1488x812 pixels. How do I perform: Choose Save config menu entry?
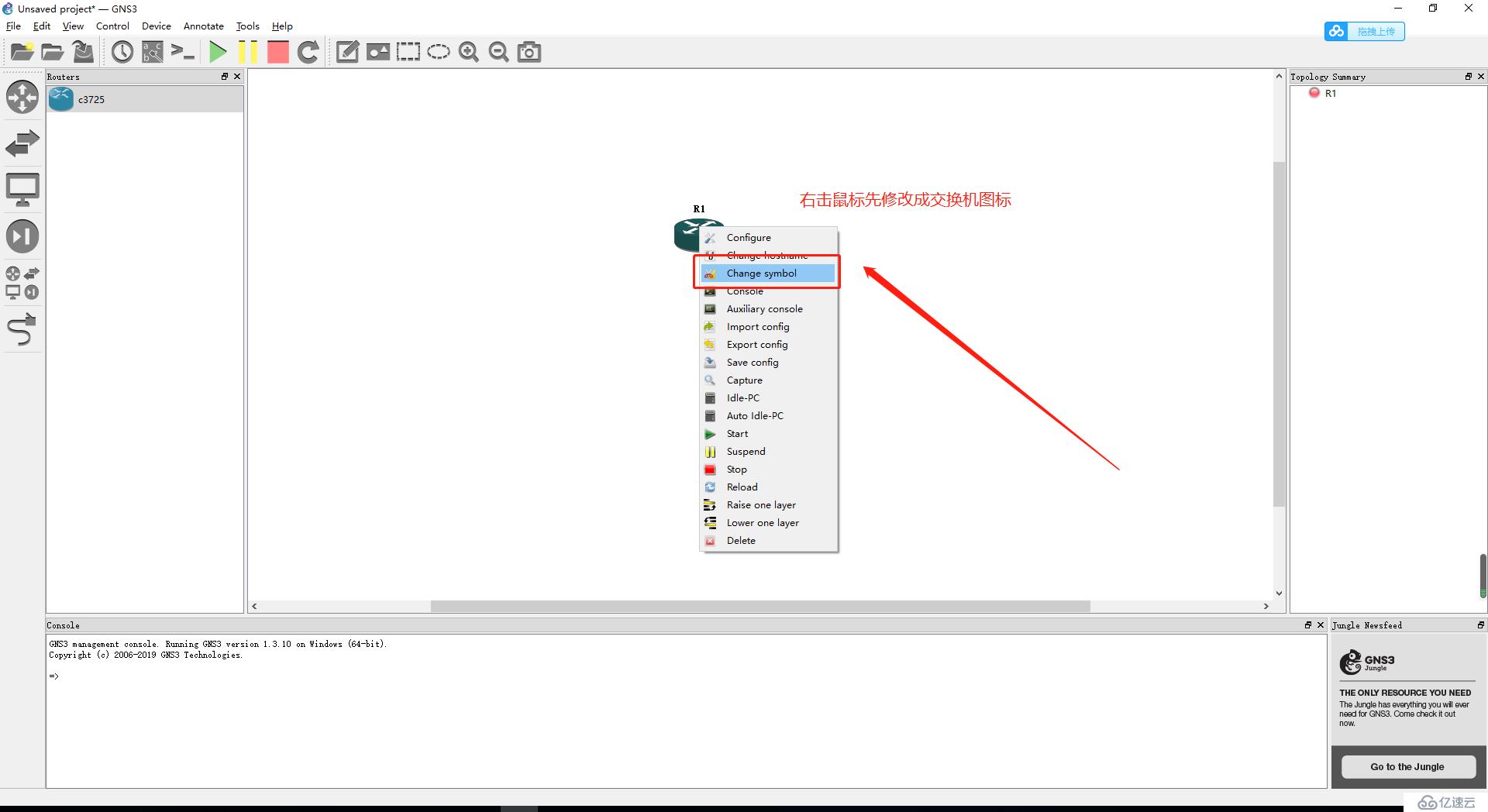coord(768,363)
